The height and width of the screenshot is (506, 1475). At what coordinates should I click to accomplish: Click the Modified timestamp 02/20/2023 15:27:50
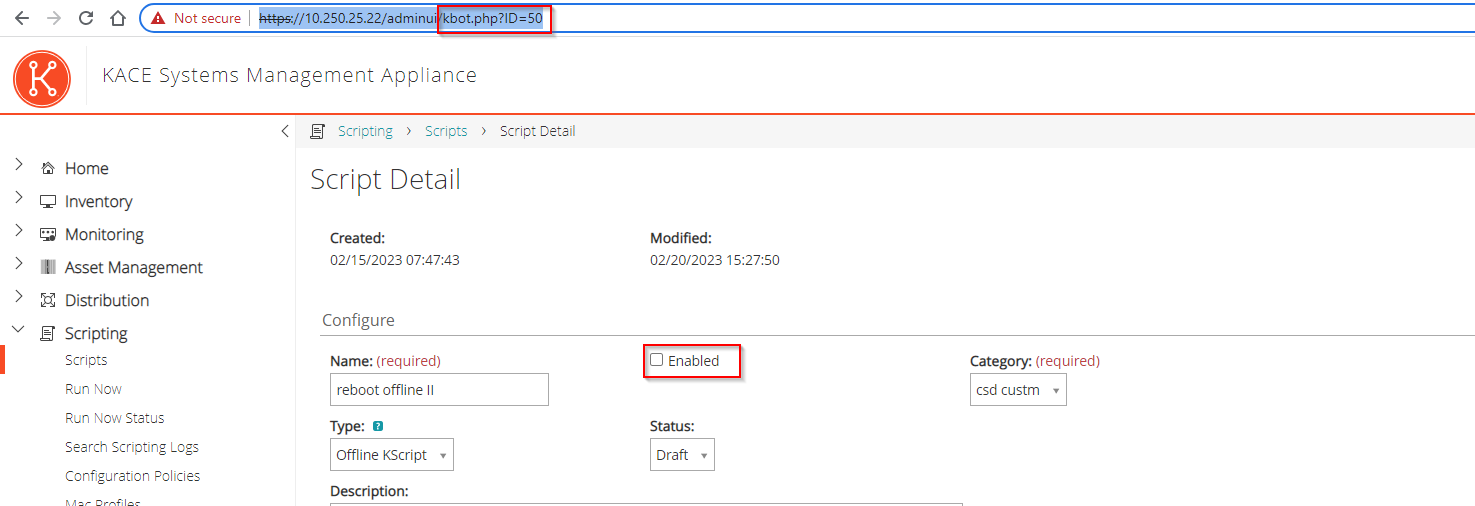715,260
